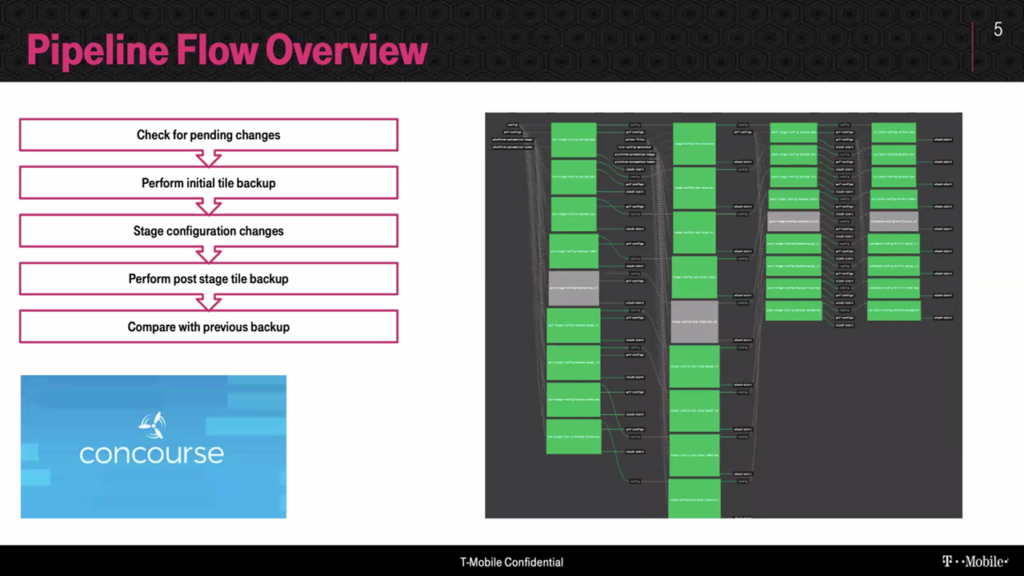Open the Concourse pipeline diagram screenshot
Screen dimensions: 1024x576
724,315
